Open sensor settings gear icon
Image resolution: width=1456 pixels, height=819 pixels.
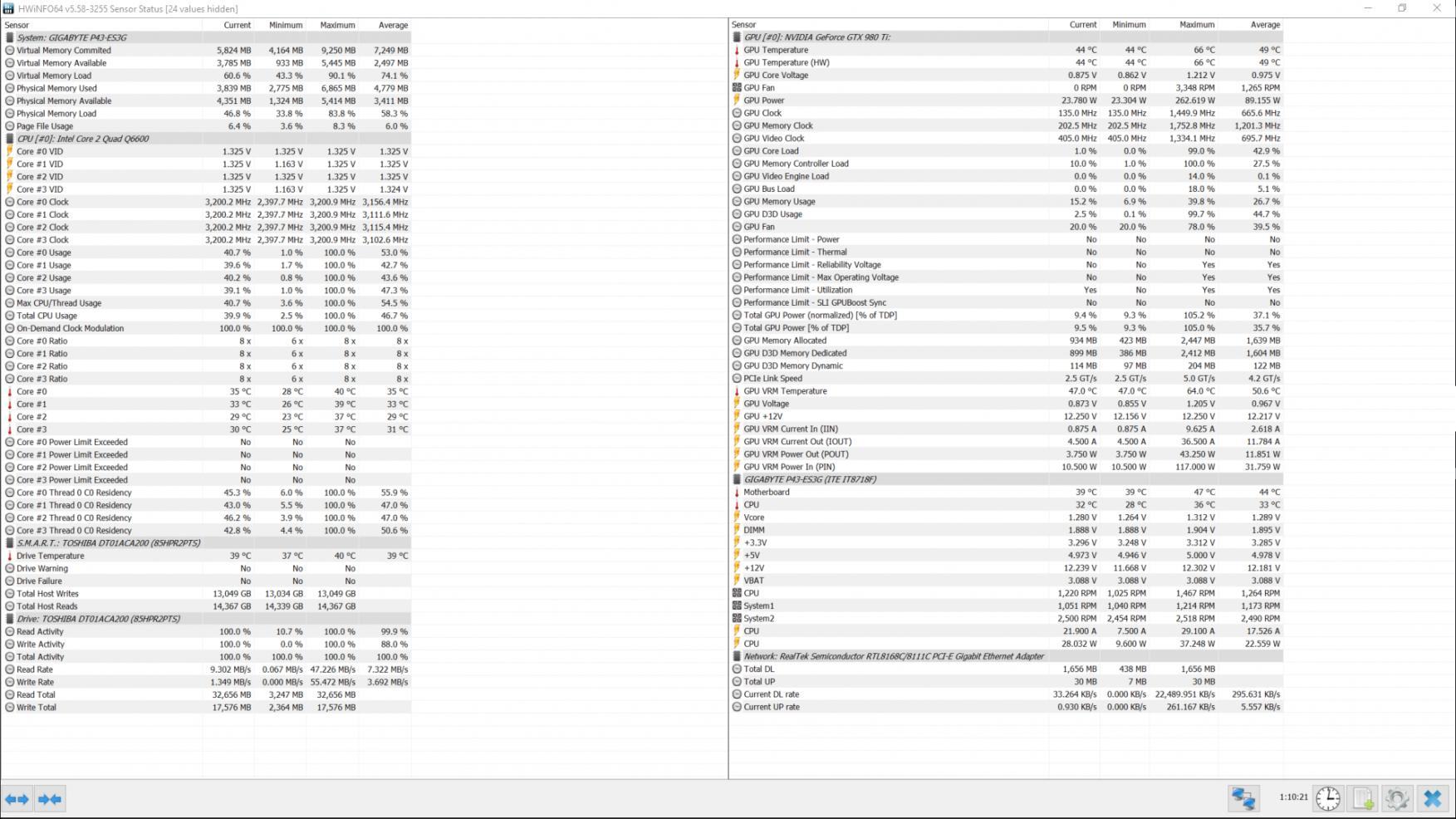click(1397, 798)
